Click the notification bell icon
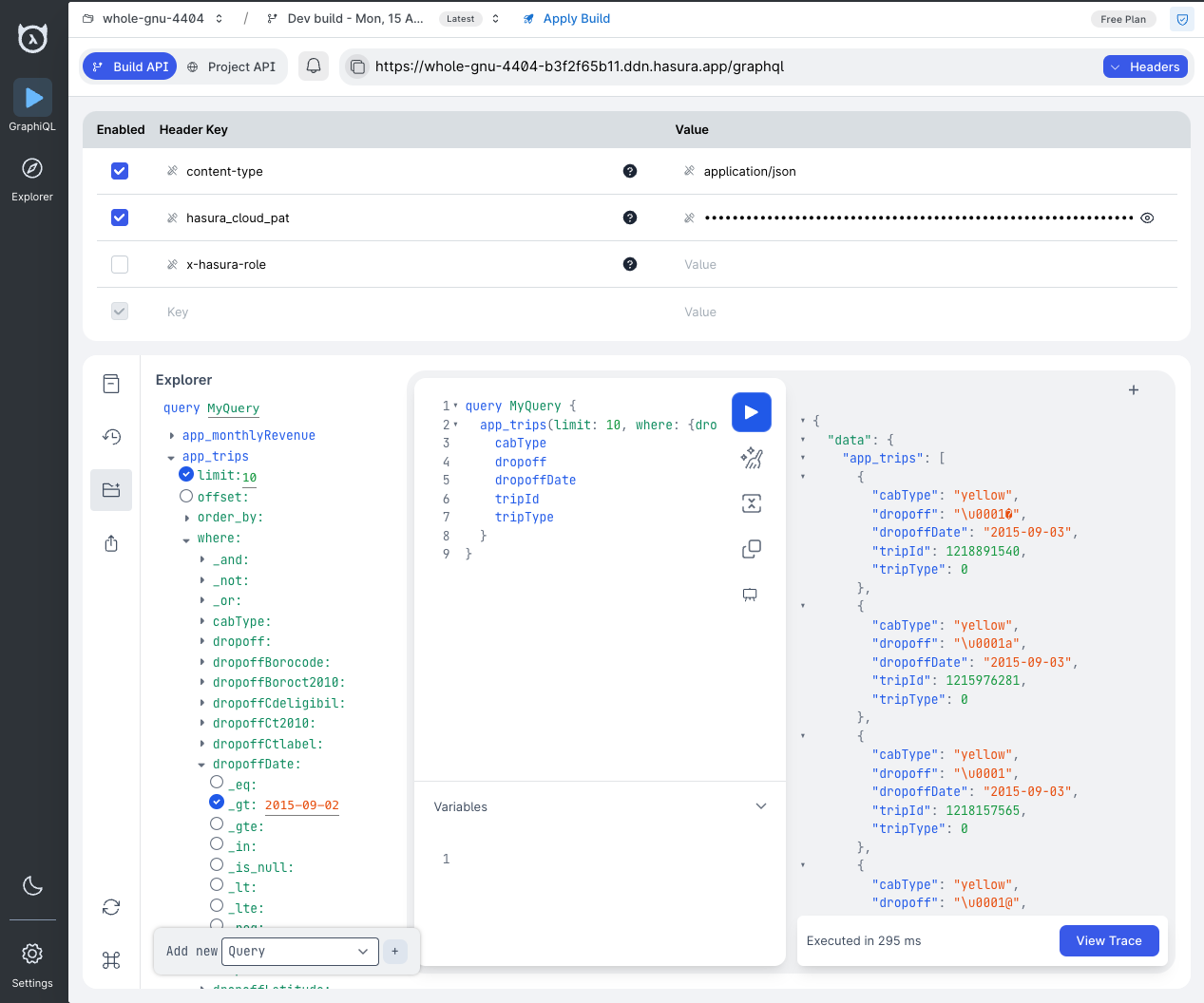 click(x=314, y=66)
